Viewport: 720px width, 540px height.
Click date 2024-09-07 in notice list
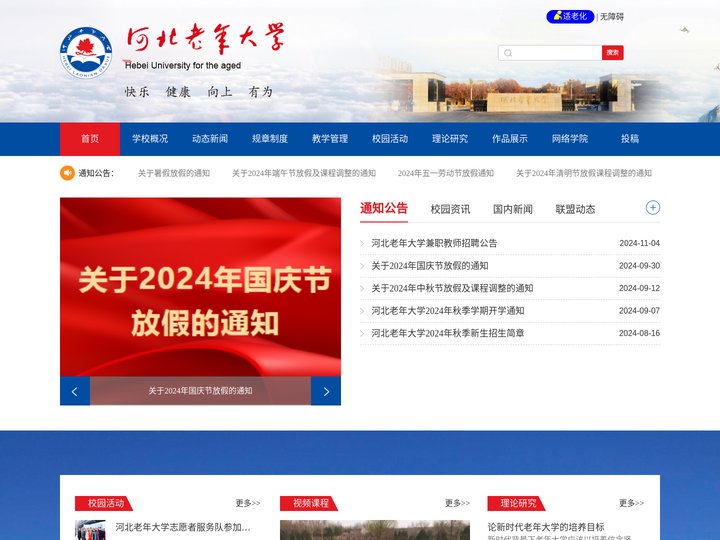(640, 311)
